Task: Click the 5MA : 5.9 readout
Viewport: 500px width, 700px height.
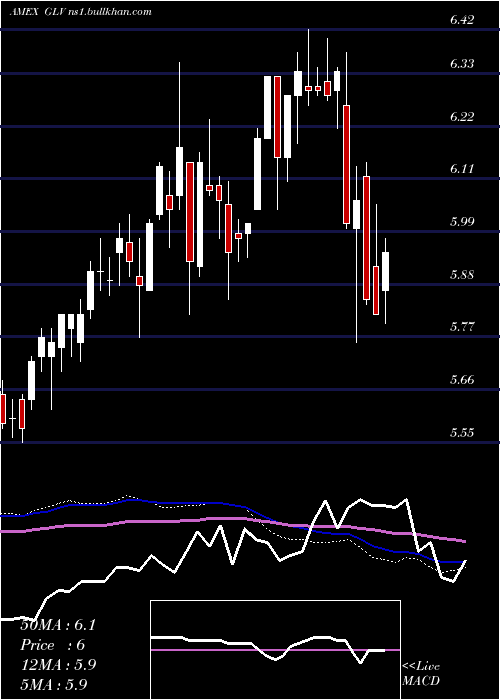Action: (53, 684)
